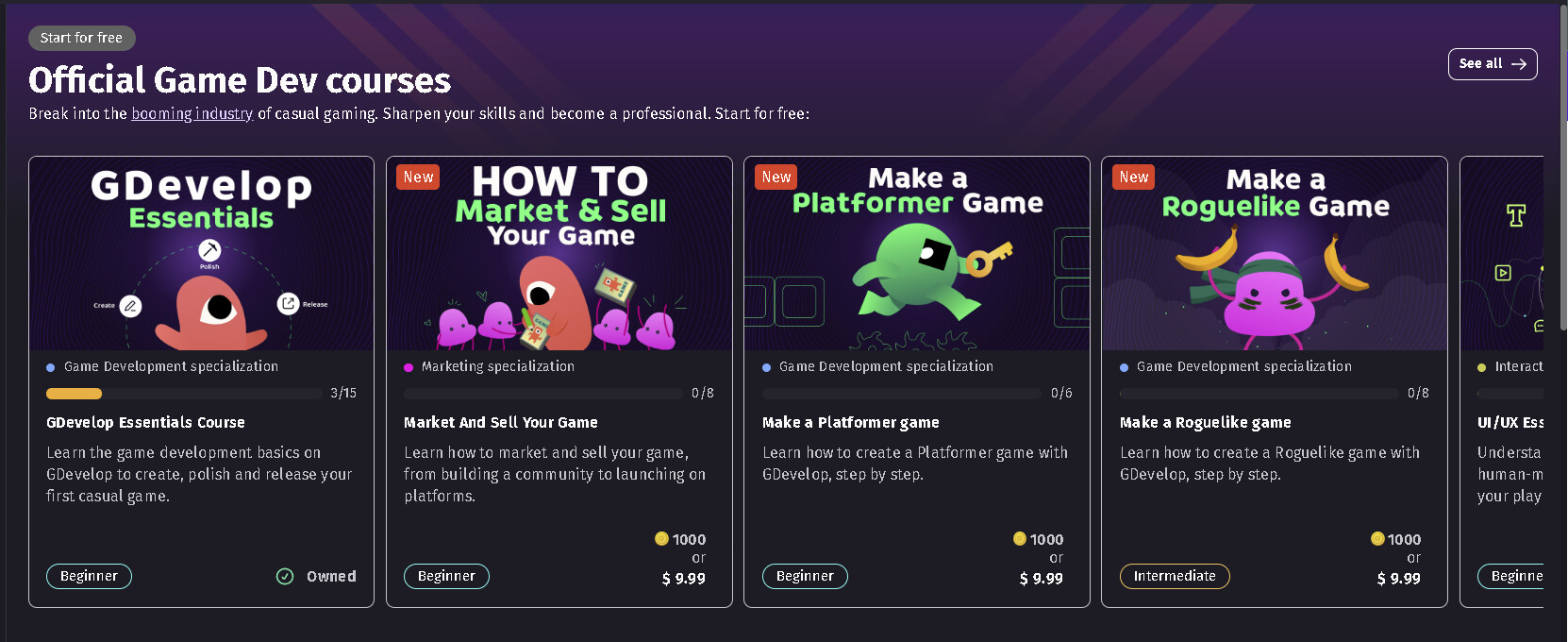Click the Market And Sell 0/8 progress bar

click(x=542, y=393)
